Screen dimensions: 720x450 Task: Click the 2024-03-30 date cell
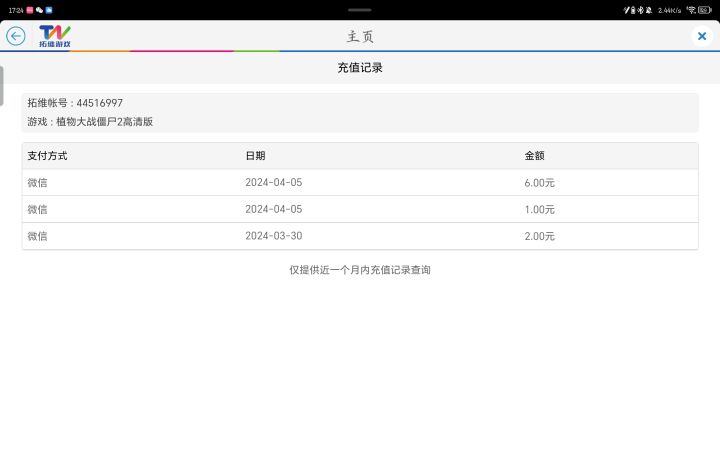[274, 236]
